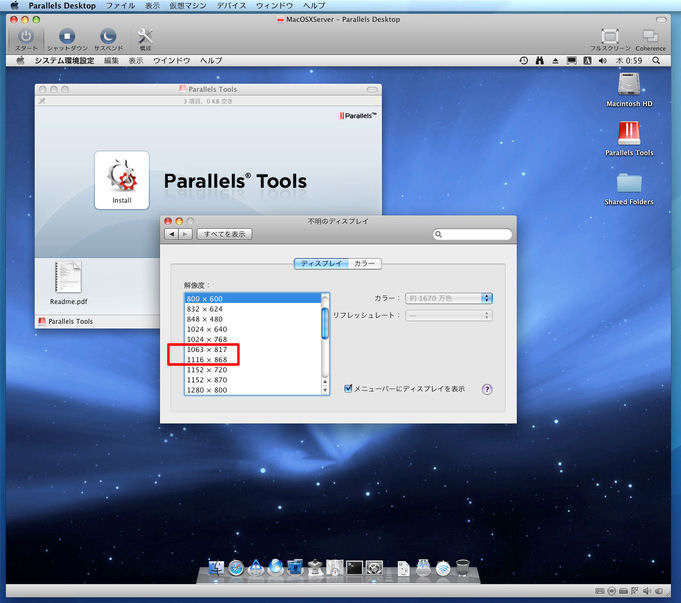Open the guest 編集 menu
This screenshot has width=681, height=603.
[111, 61]
